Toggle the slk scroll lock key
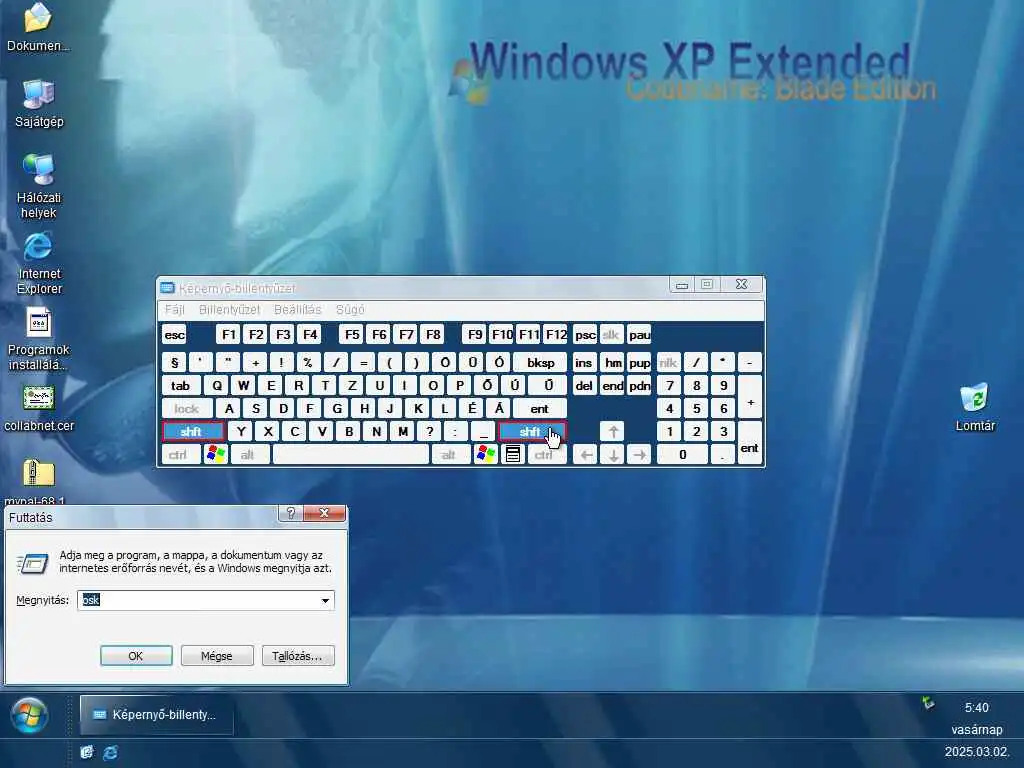1024x768 pixels. point(611,335)
